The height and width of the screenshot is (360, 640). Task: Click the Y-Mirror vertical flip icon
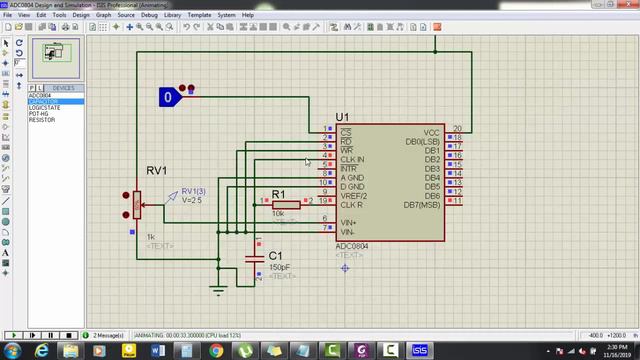[x=19, y=85]
